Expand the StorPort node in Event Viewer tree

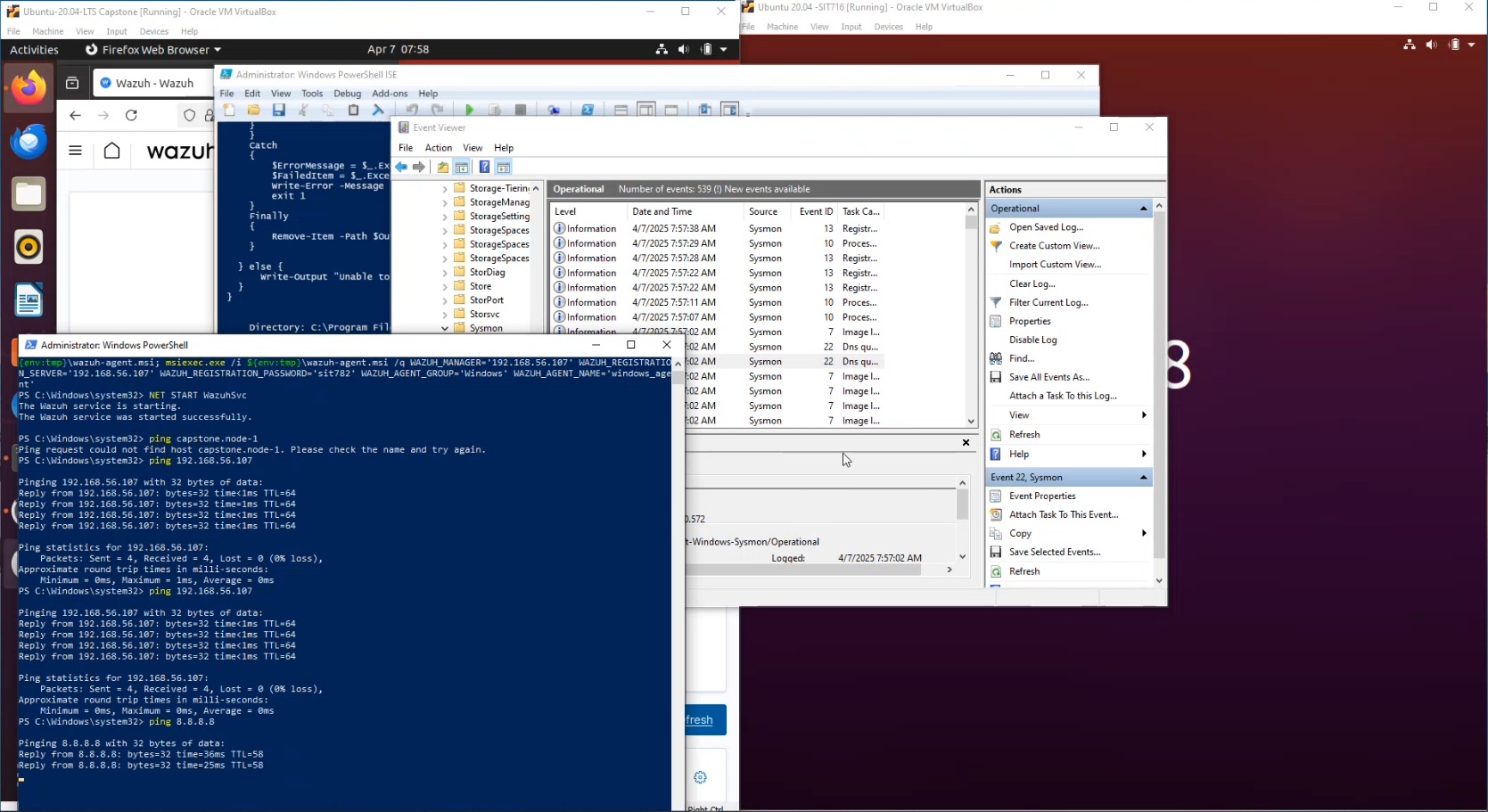pyautogui.click(x=445, y=300)
